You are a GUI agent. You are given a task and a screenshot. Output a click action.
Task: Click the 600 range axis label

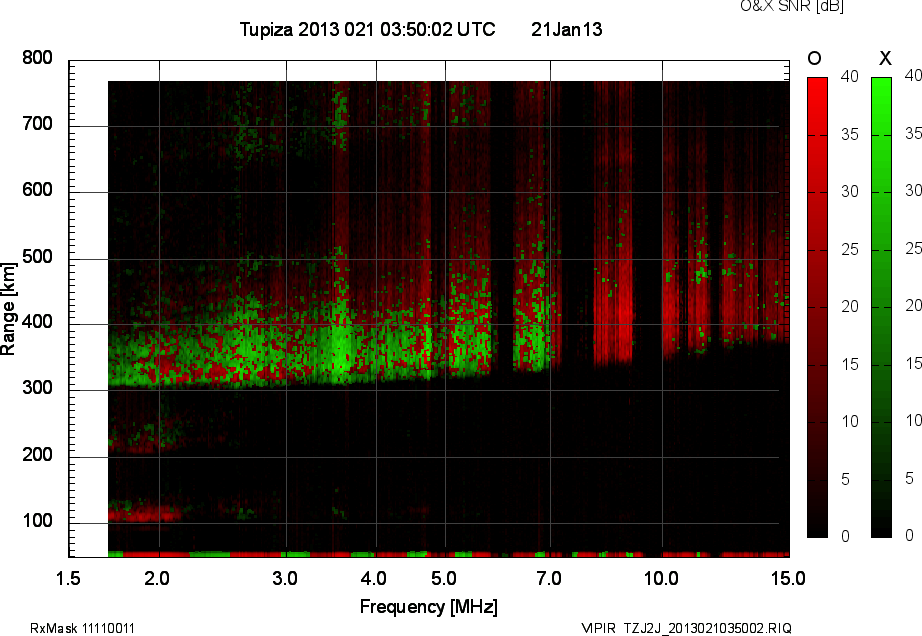[x=38, y=190]
